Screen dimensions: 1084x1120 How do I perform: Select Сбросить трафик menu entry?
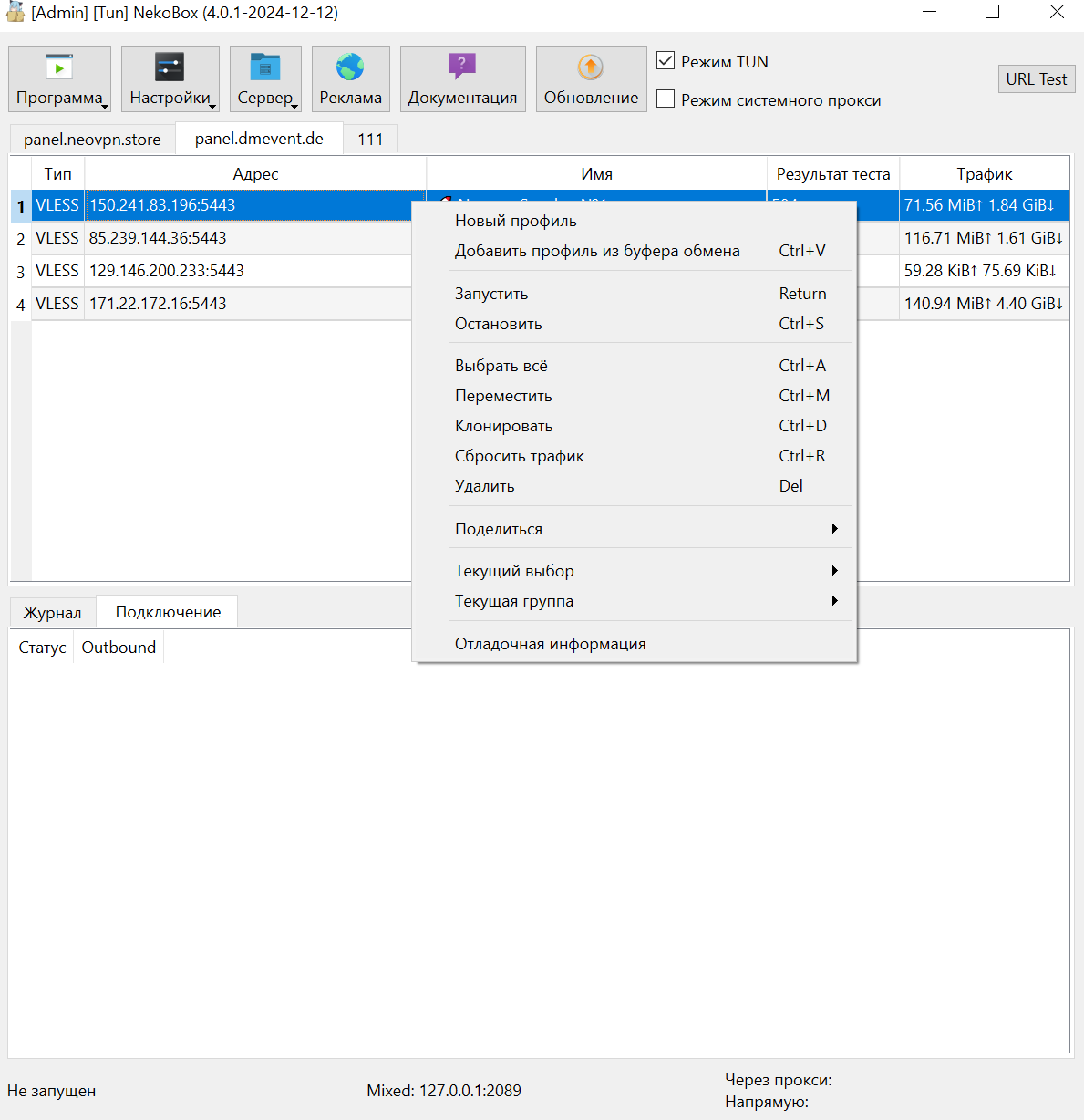click(x=635, y=456)
